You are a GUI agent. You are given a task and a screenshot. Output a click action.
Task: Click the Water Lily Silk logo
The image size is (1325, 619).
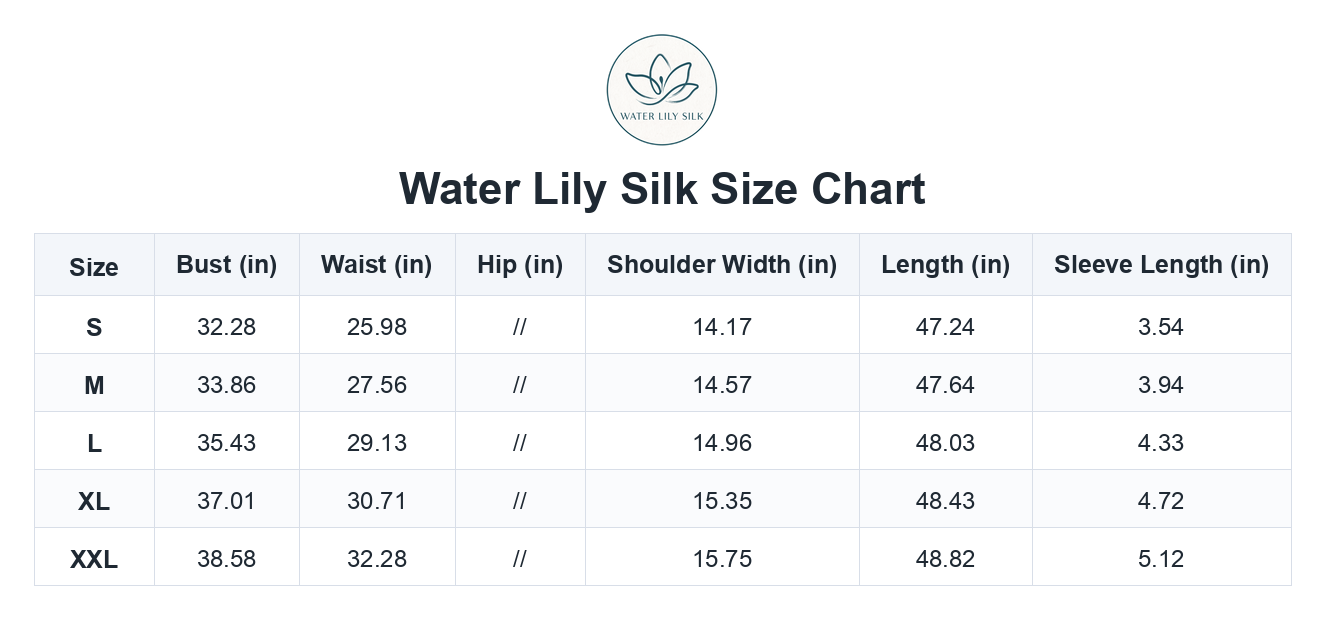[x=662, y=90]
